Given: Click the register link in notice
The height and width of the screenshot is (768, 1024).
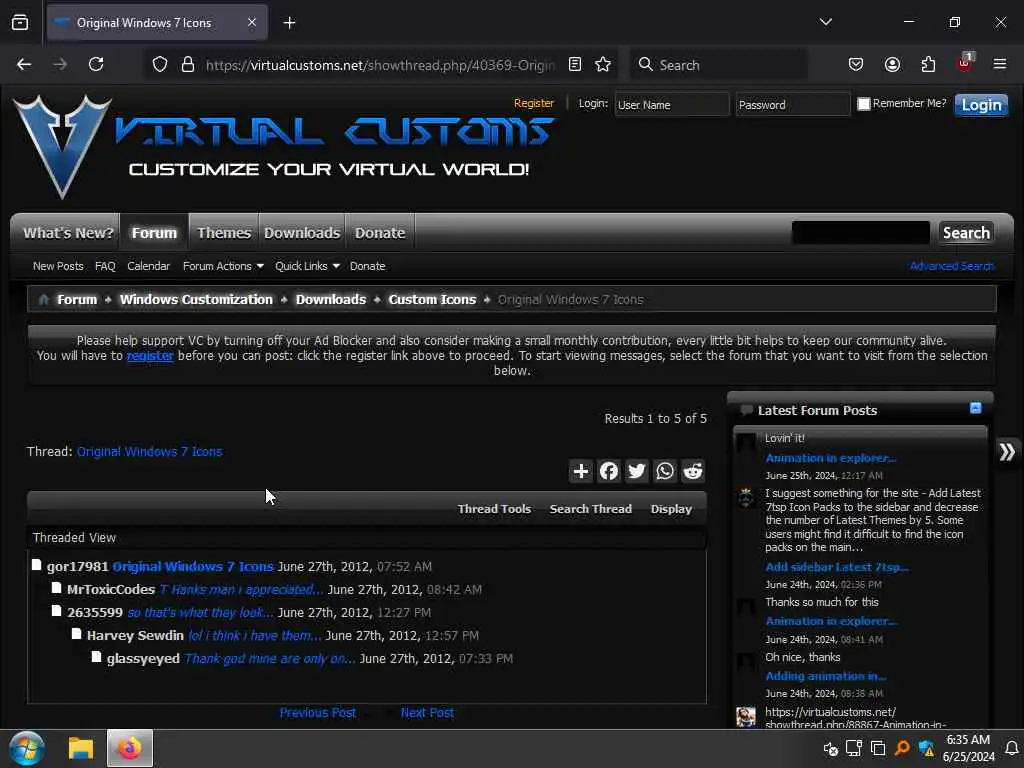Looking at the screenshot, I should [x=150, y=356].
